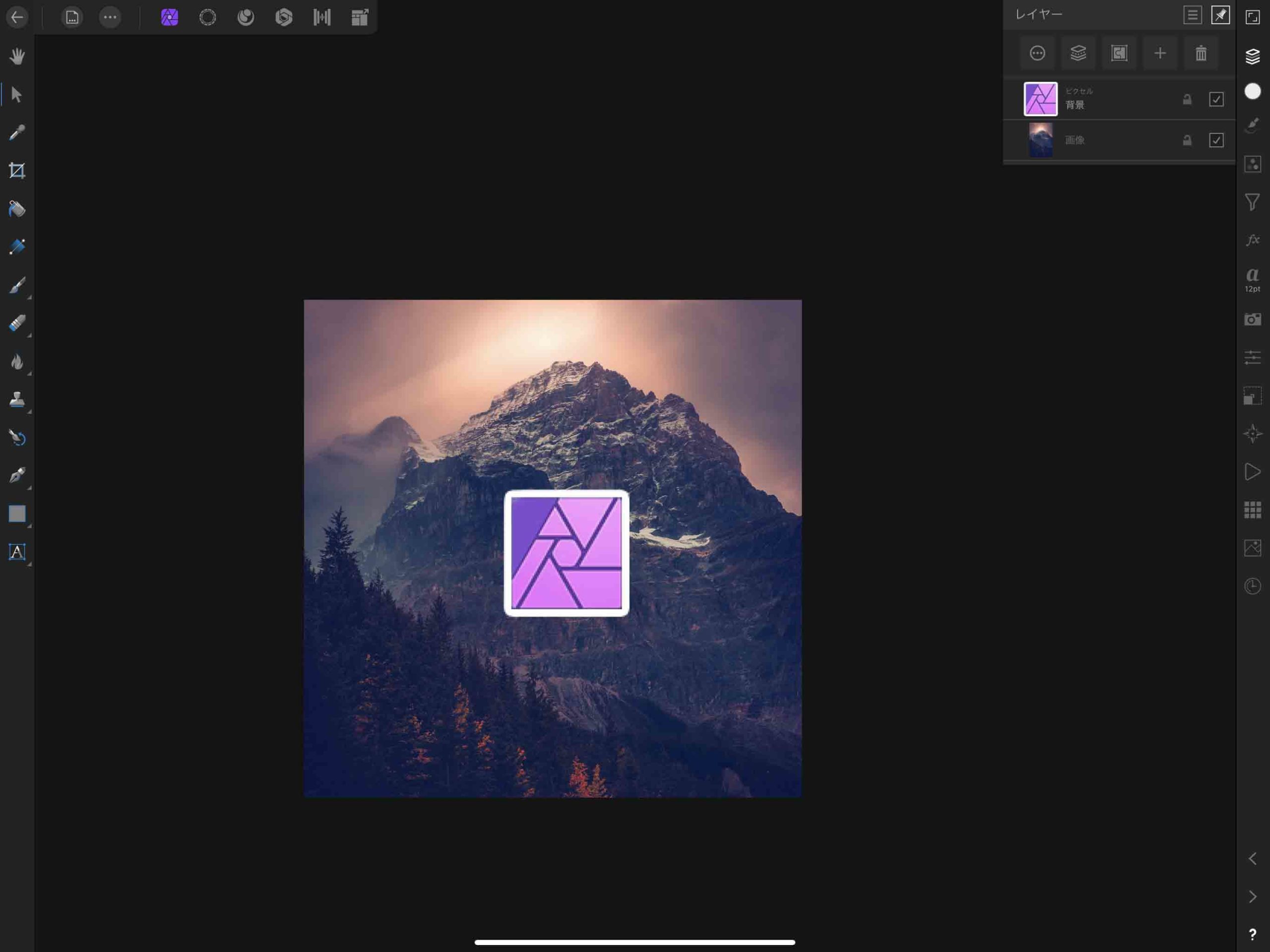Select the Burn/Dodge flame tool

pyautogui.click(x=17, y=362)
